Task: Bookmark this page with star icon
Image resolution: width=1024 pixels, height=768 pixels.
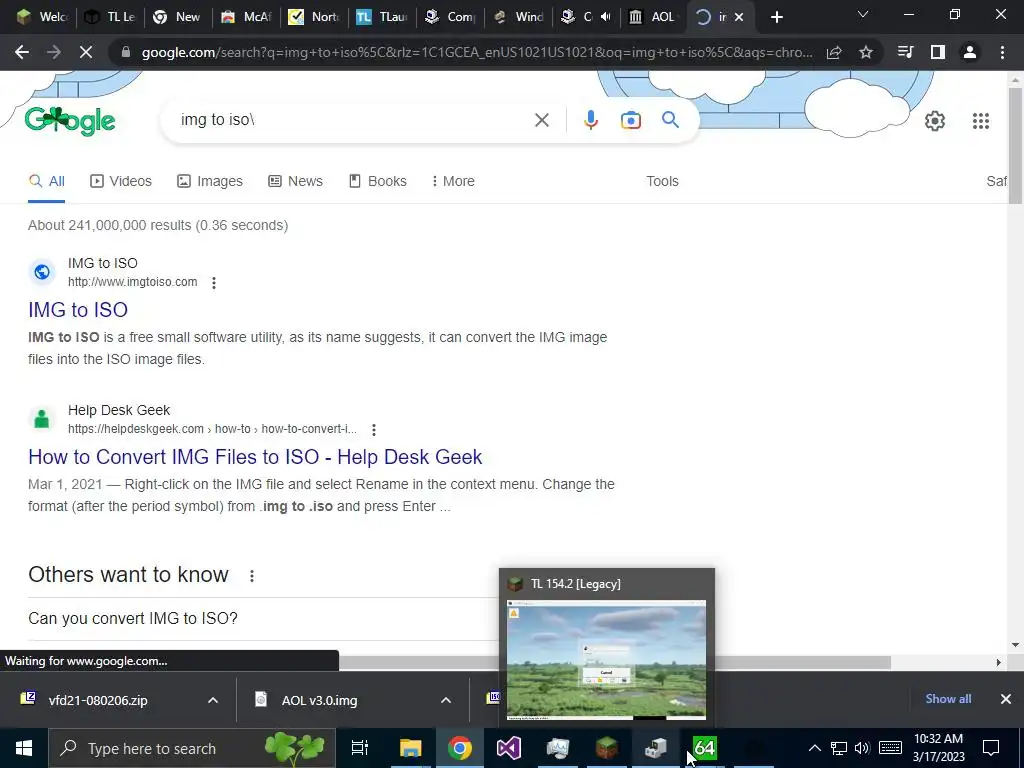Action: [866, 52]
